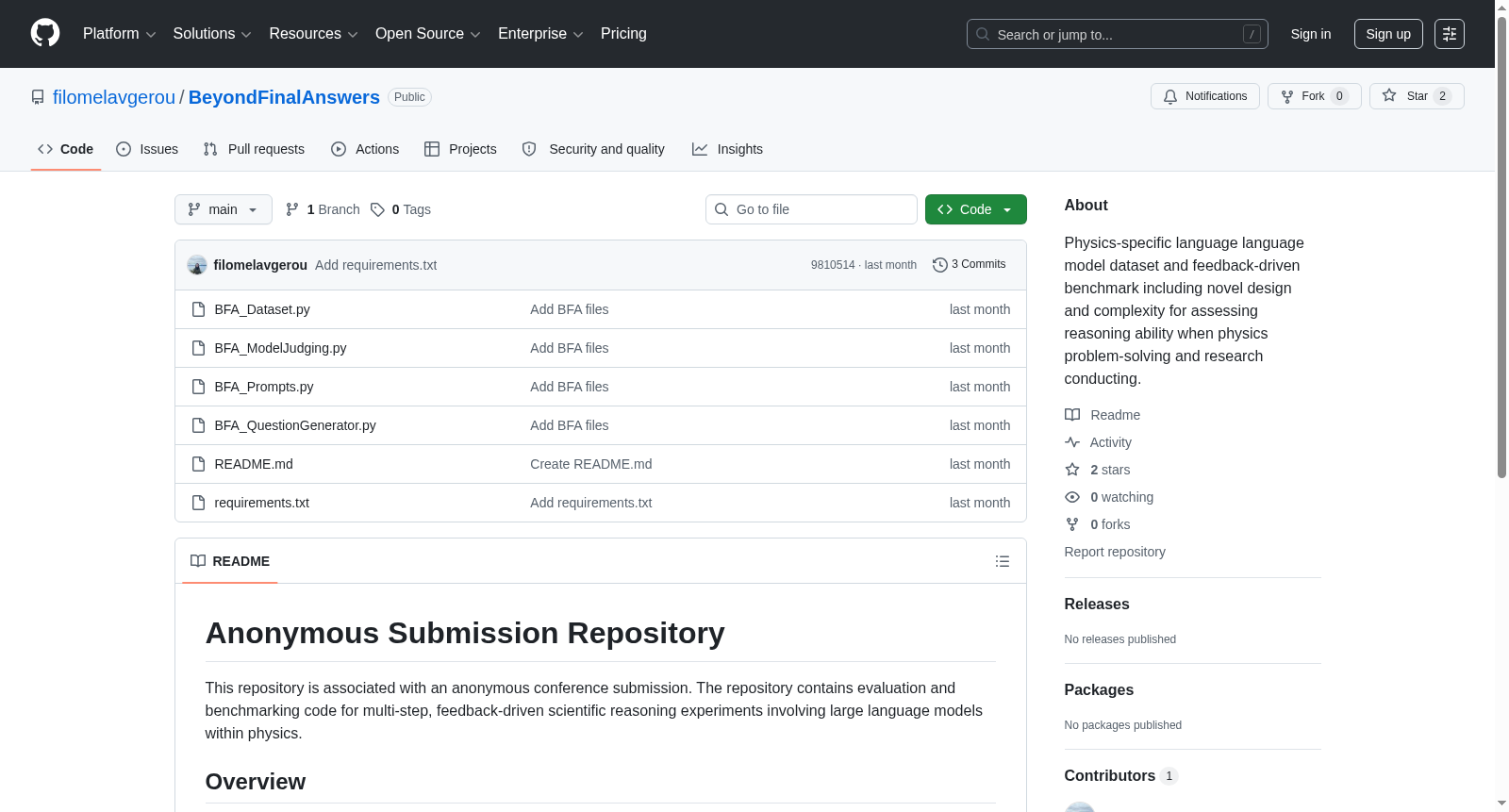
Task: Focus the Search or jump to field
Action: 1118,34
